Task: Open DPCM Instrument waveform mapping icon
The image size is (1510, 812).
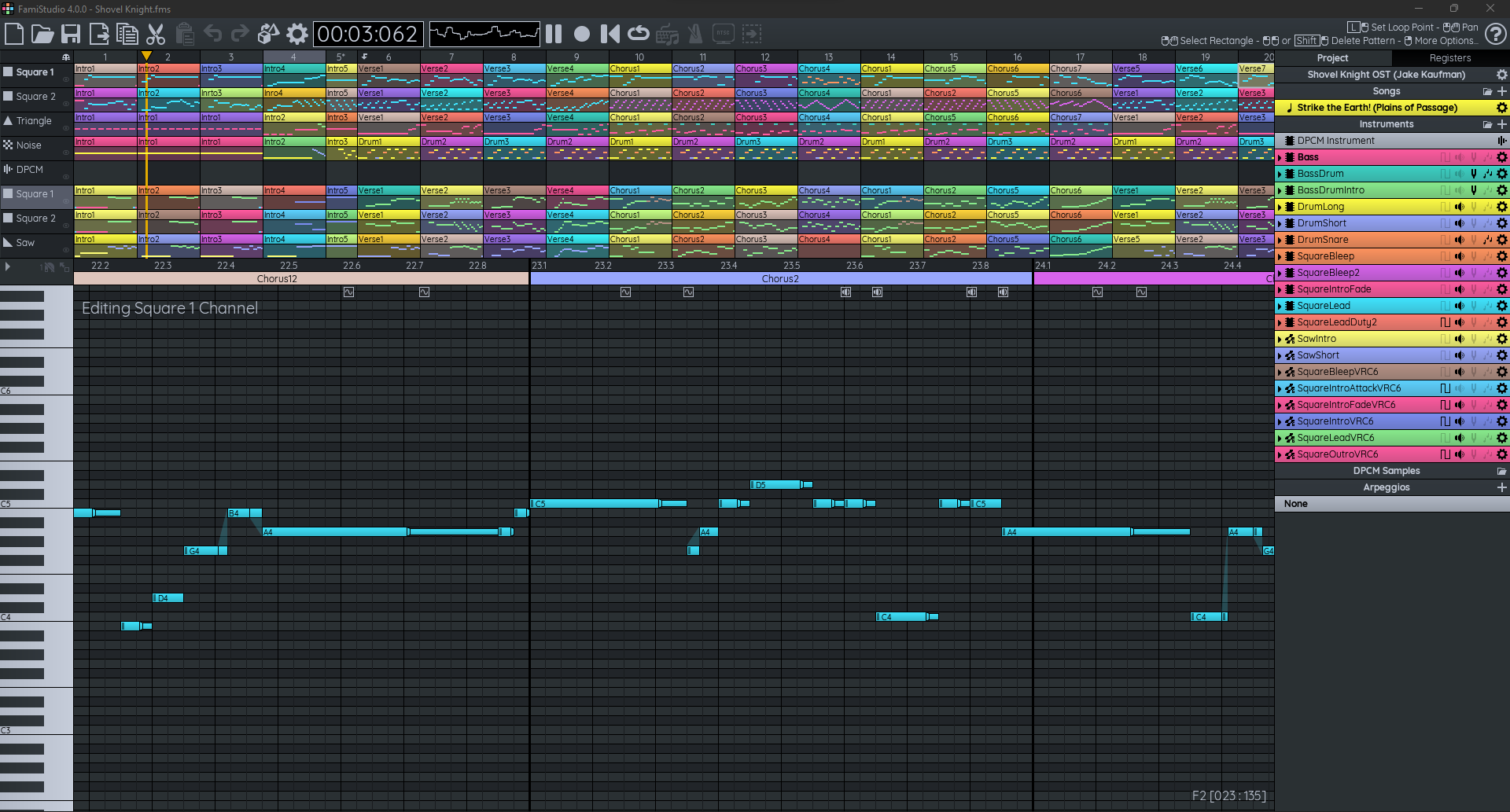Action: click(x=1501, y=141)
